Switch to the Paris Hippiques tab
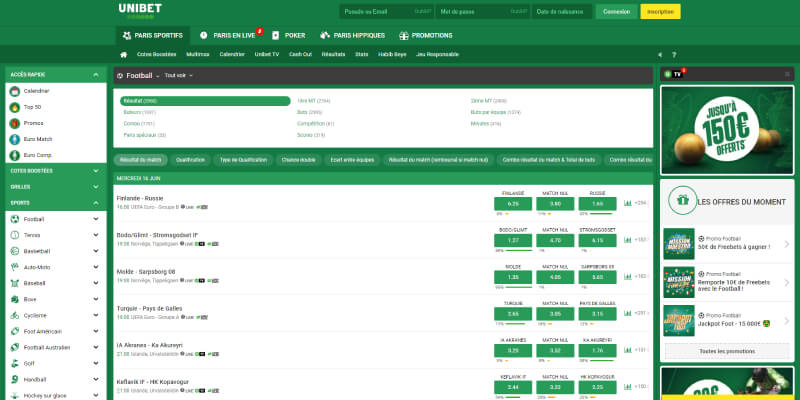The image size is (800, 400). point(353,36)
